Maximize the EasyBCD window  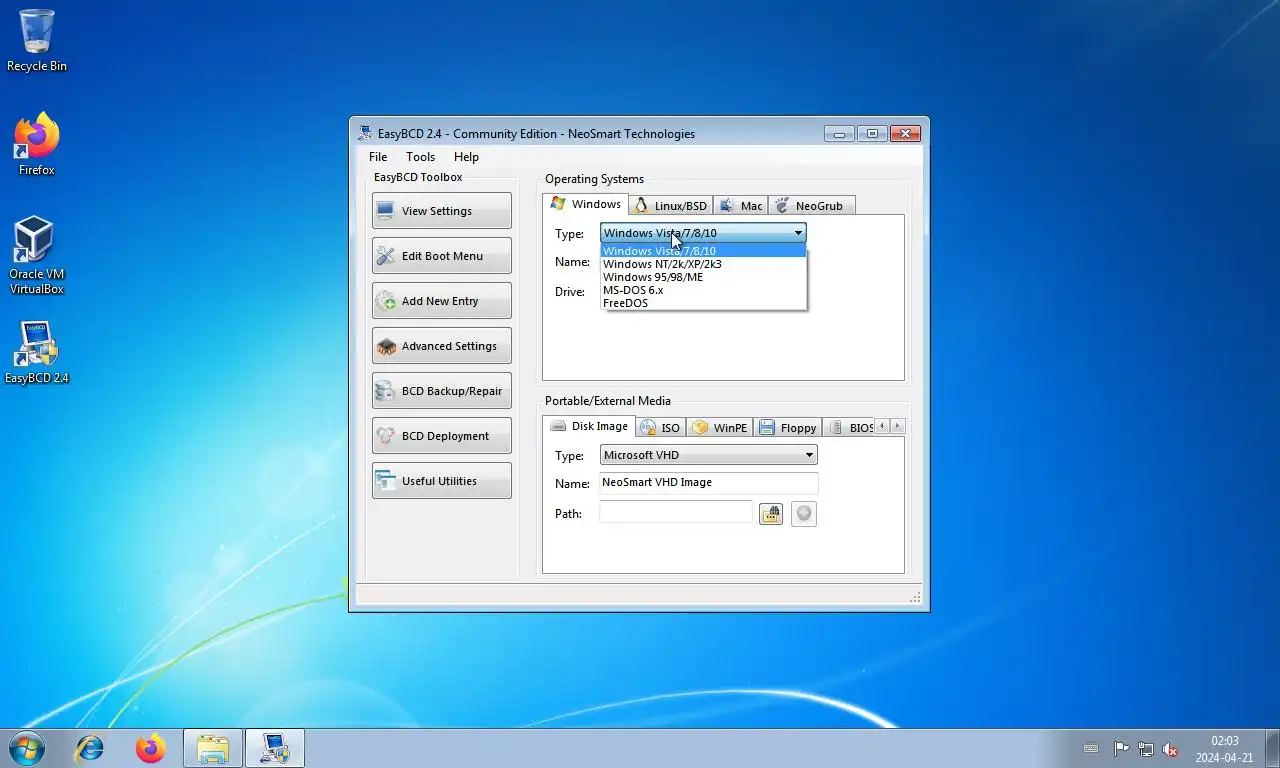pos(871,134)
